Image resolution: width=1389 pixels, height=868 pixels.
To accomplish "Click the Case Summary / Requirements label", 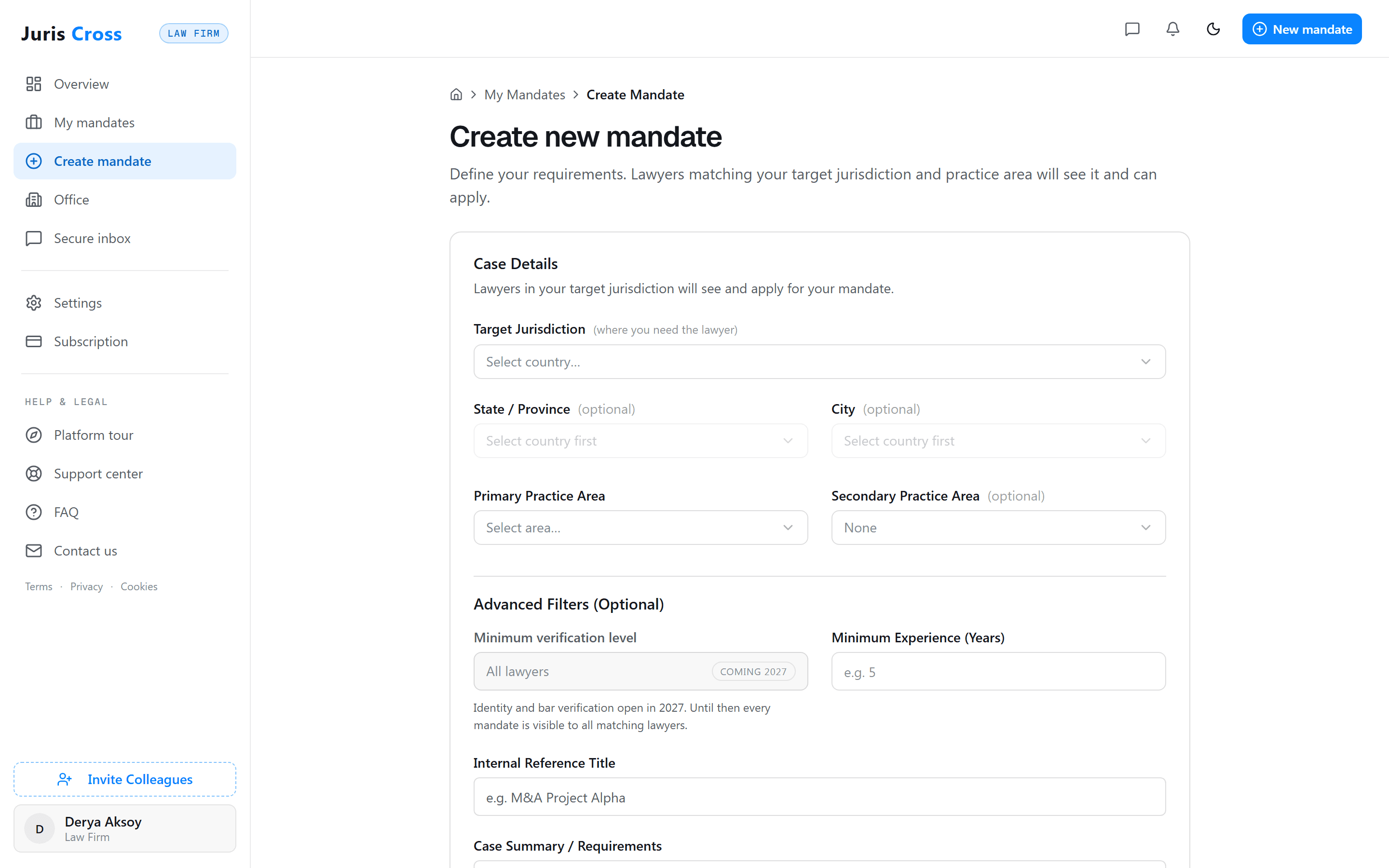I will [x=567, y=846].
